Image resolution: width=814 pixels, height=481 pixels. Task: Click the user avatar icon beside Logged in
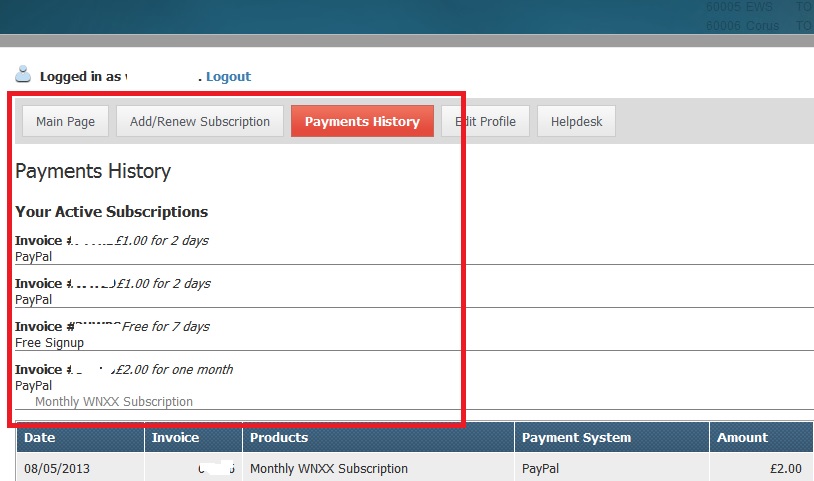pos(23,75)
